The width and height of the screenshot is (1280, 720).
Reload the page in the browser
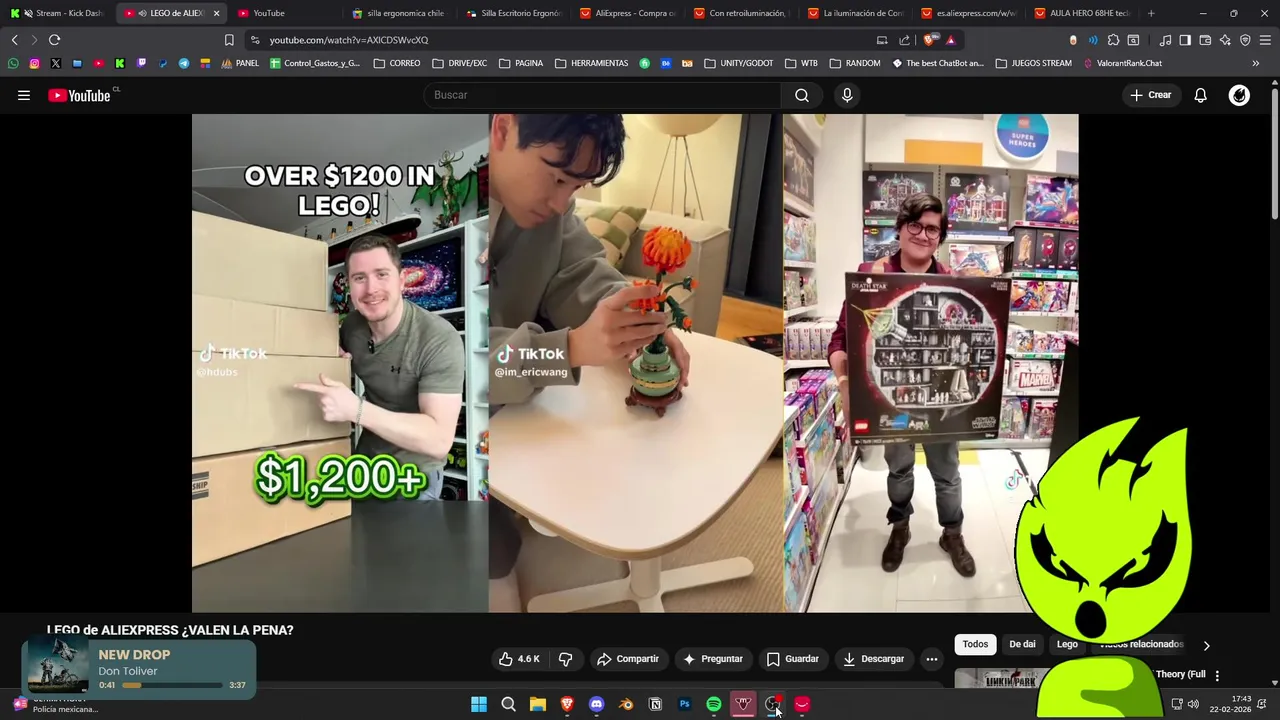[54, 40]
